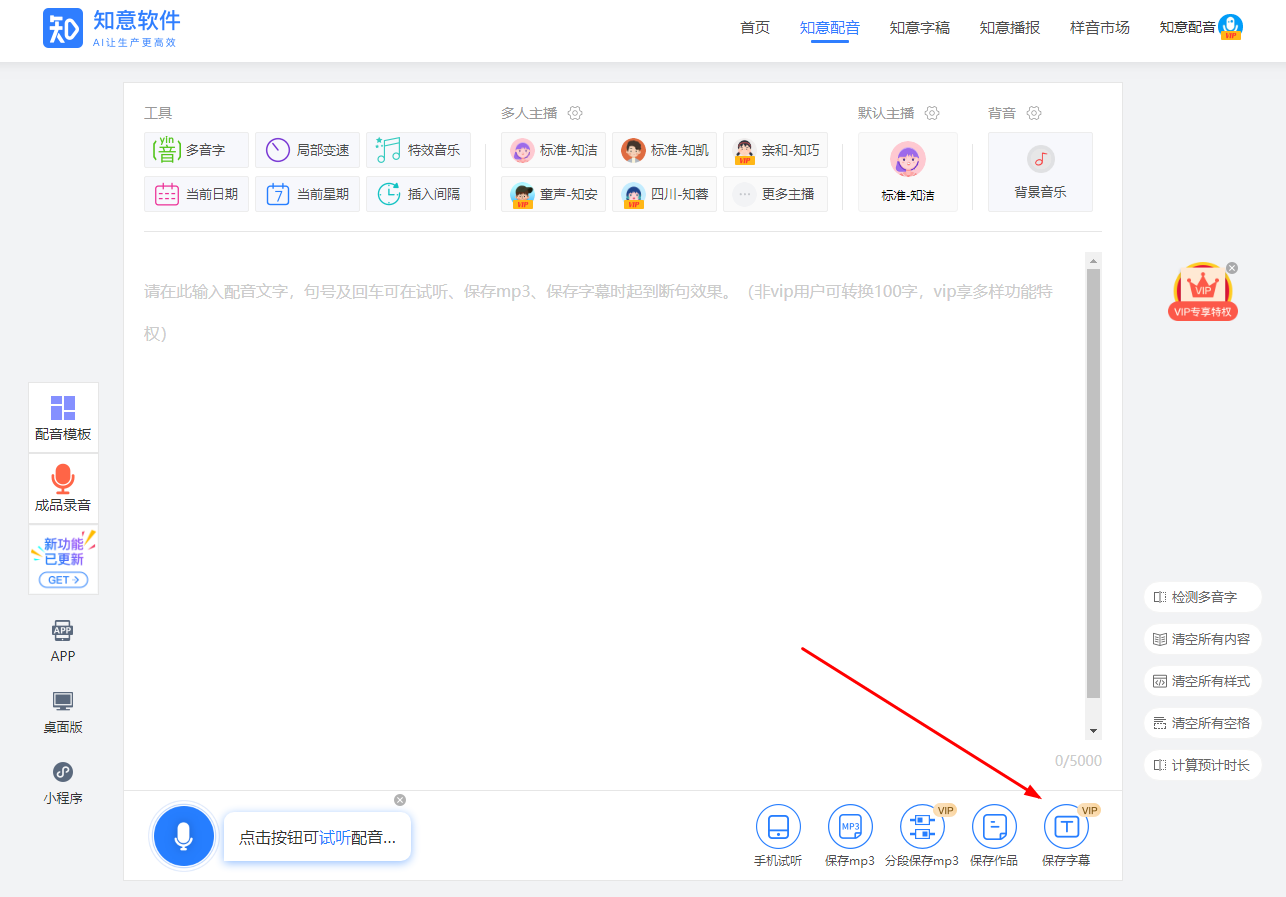Select the 局部变速 speed tool

pos(307,150)
